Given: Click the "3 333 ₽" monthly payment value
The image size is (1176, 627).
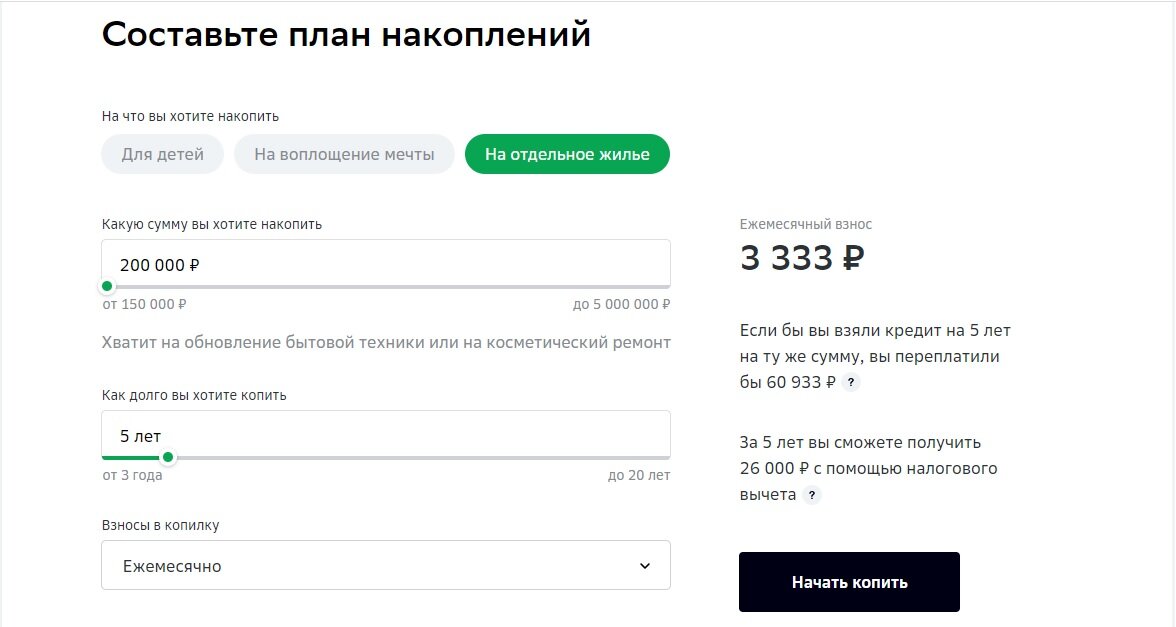Looking at the screenshot, I should [800, 258].
